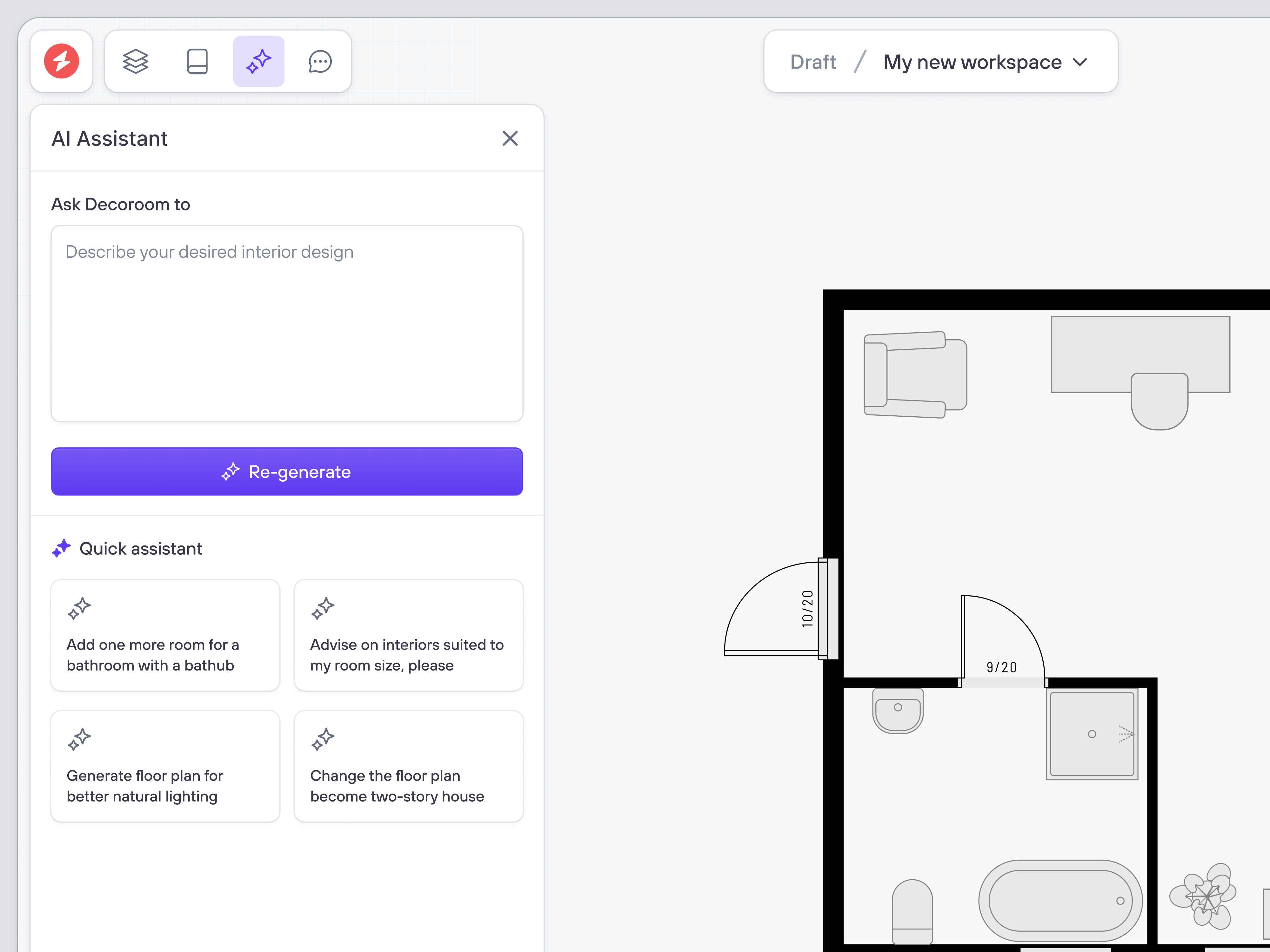Click the red lightning Decoroom logo
The width and height of the screenshot is (1270, 952).
coord(61,61)
